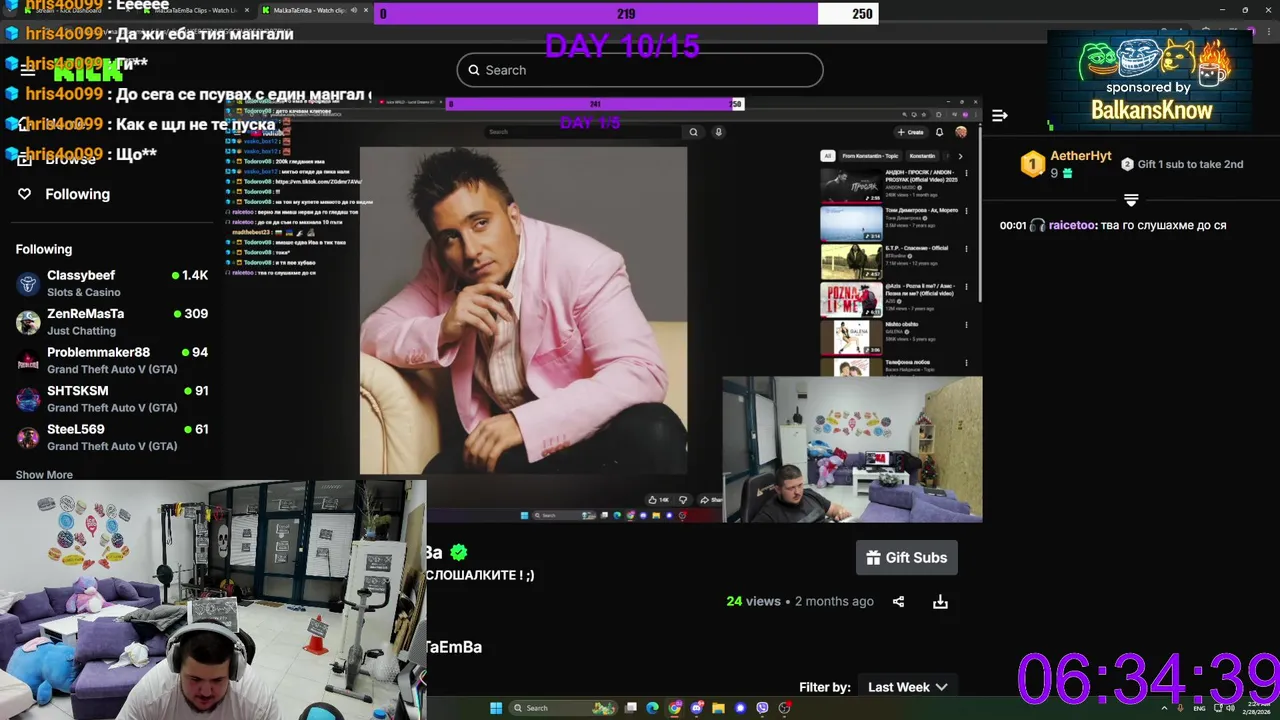Viewport: 1280px width, 720px height.
Task: Click raicetoo username in chat
Action: click(1072, 226)
